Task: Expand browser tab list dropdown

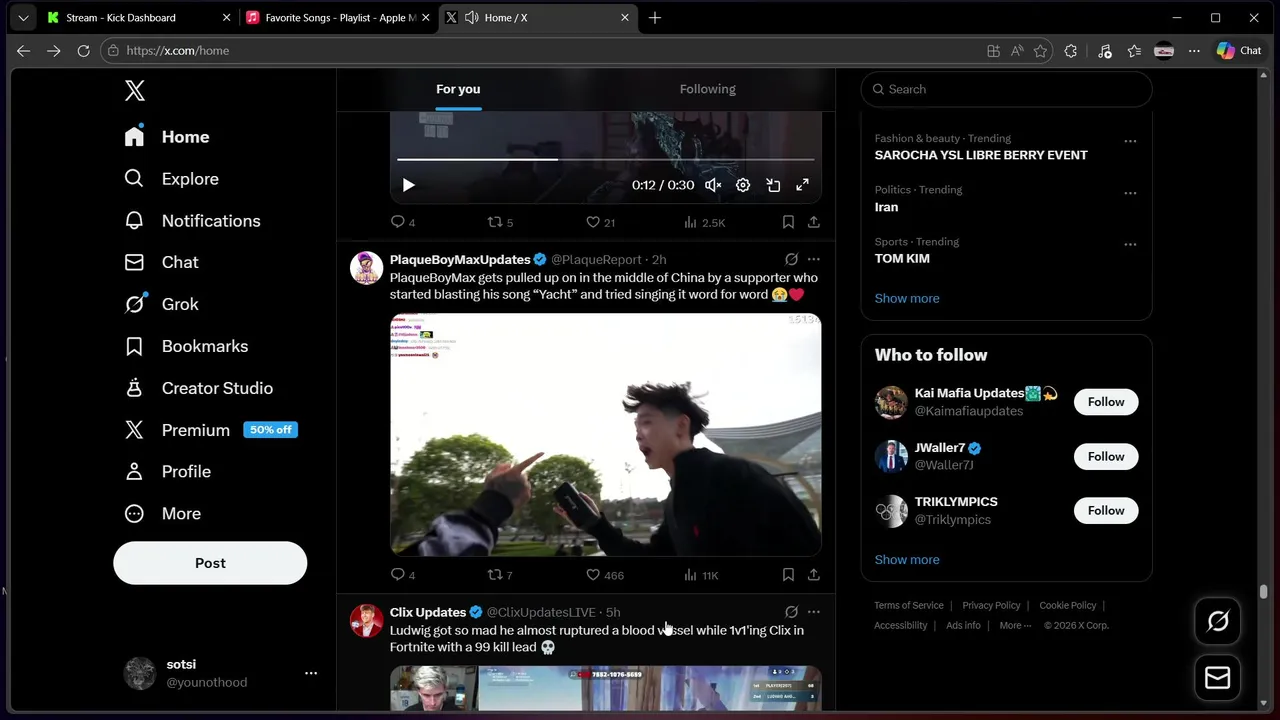Action: [x=23, y=18]
